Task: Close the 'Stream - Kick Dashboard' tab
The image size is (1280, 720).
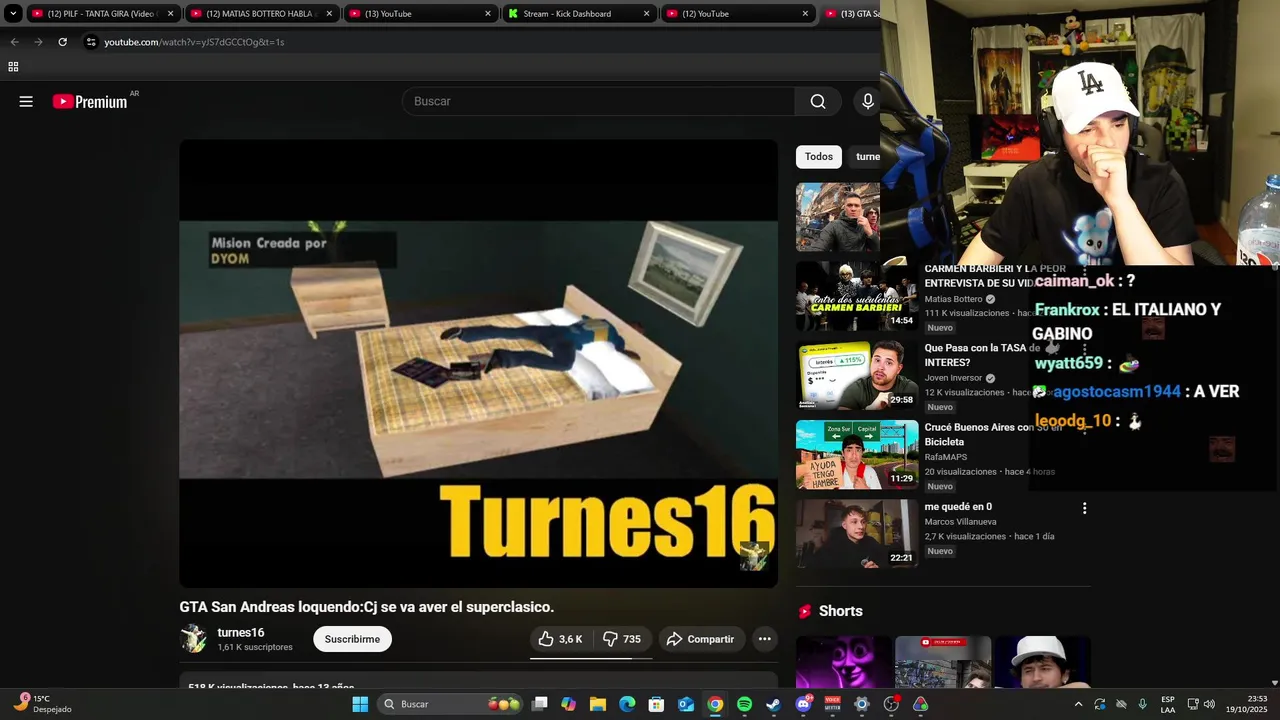Action: click(x=647, y=14)
